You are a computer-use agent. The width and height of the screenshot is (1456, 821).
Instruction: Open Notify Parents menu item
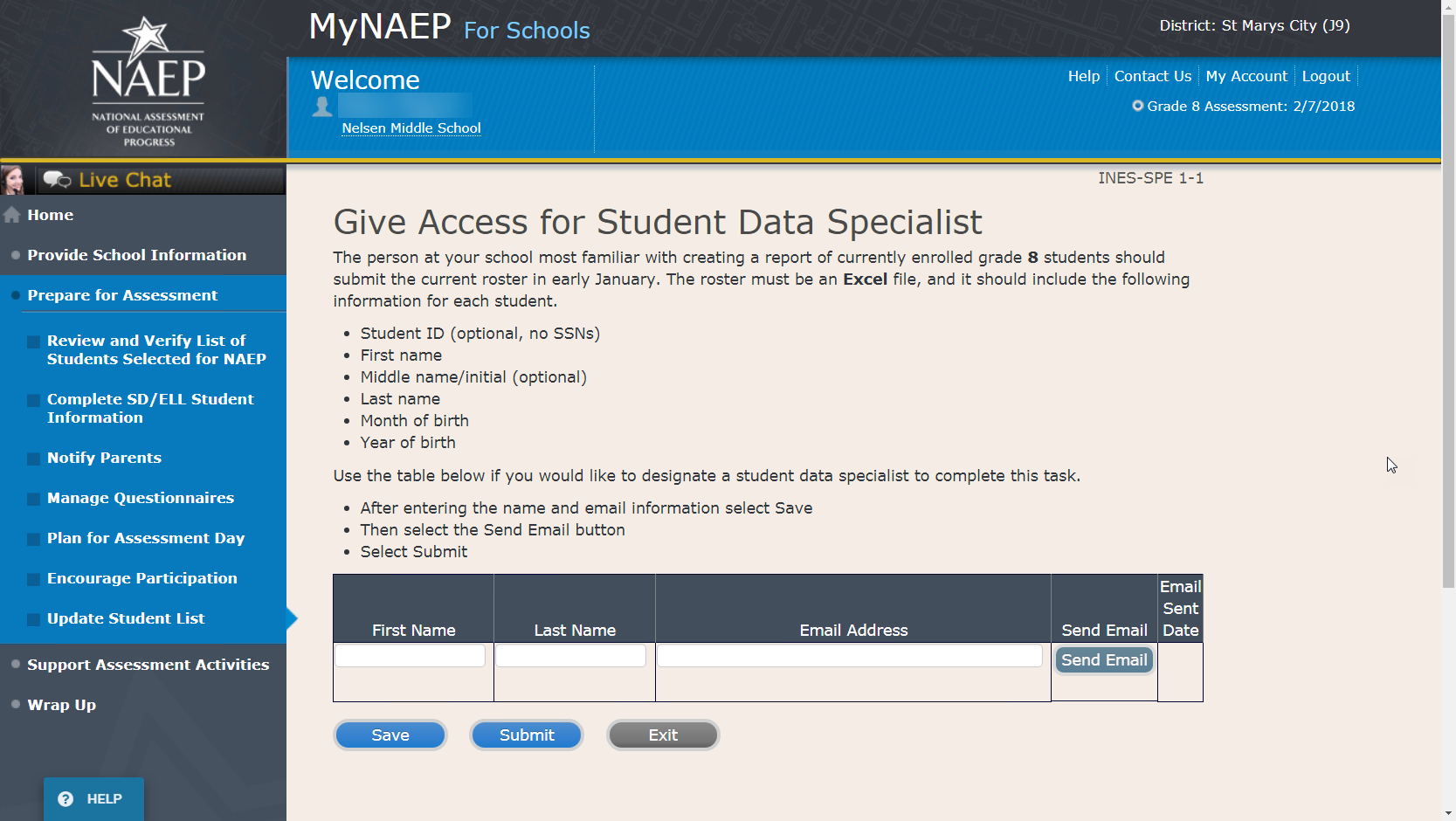(104, 458)
